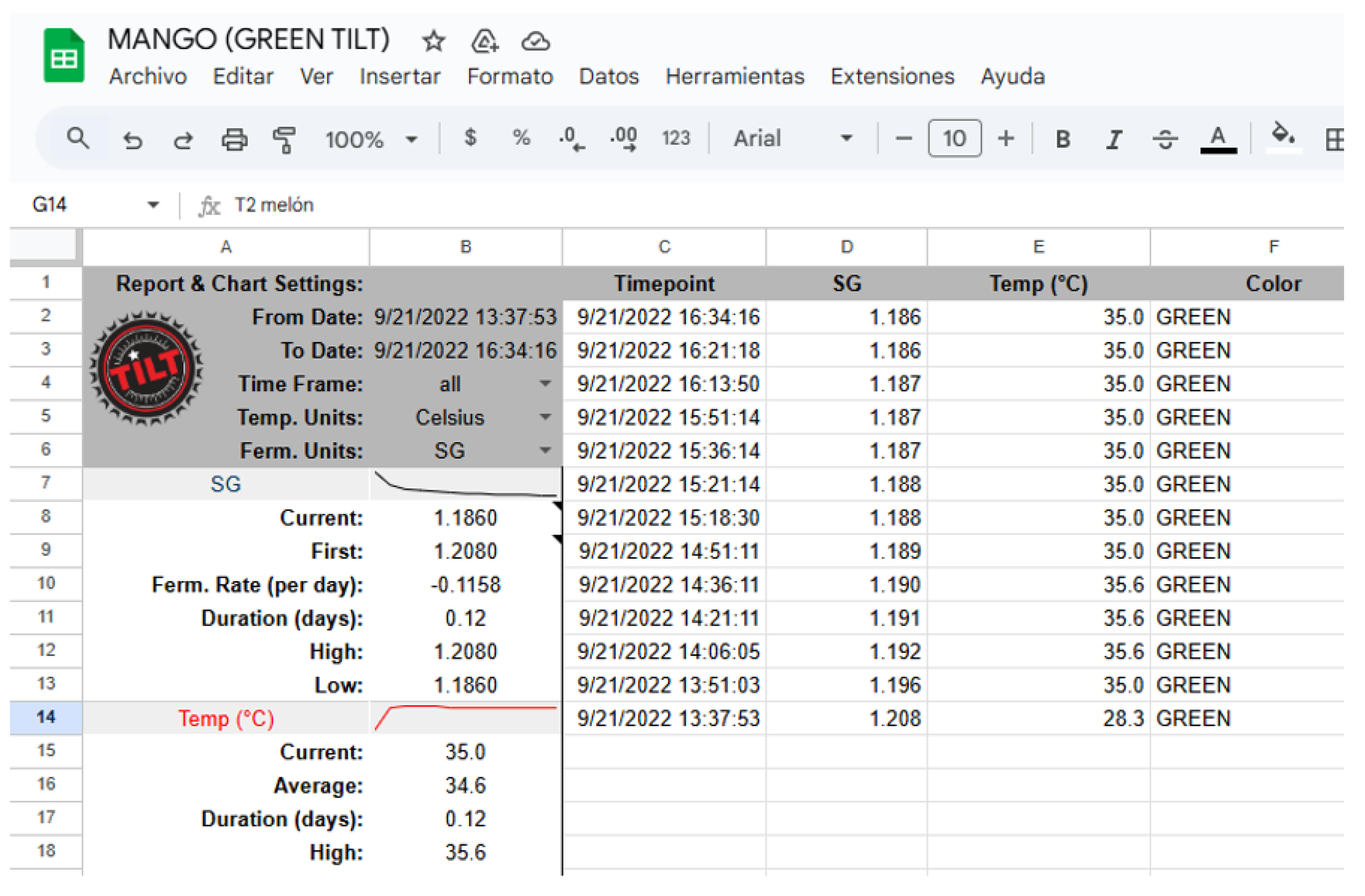This screenshot has width=1365, height=896.
Task: Apply bold formatting
Action: 1063,138
